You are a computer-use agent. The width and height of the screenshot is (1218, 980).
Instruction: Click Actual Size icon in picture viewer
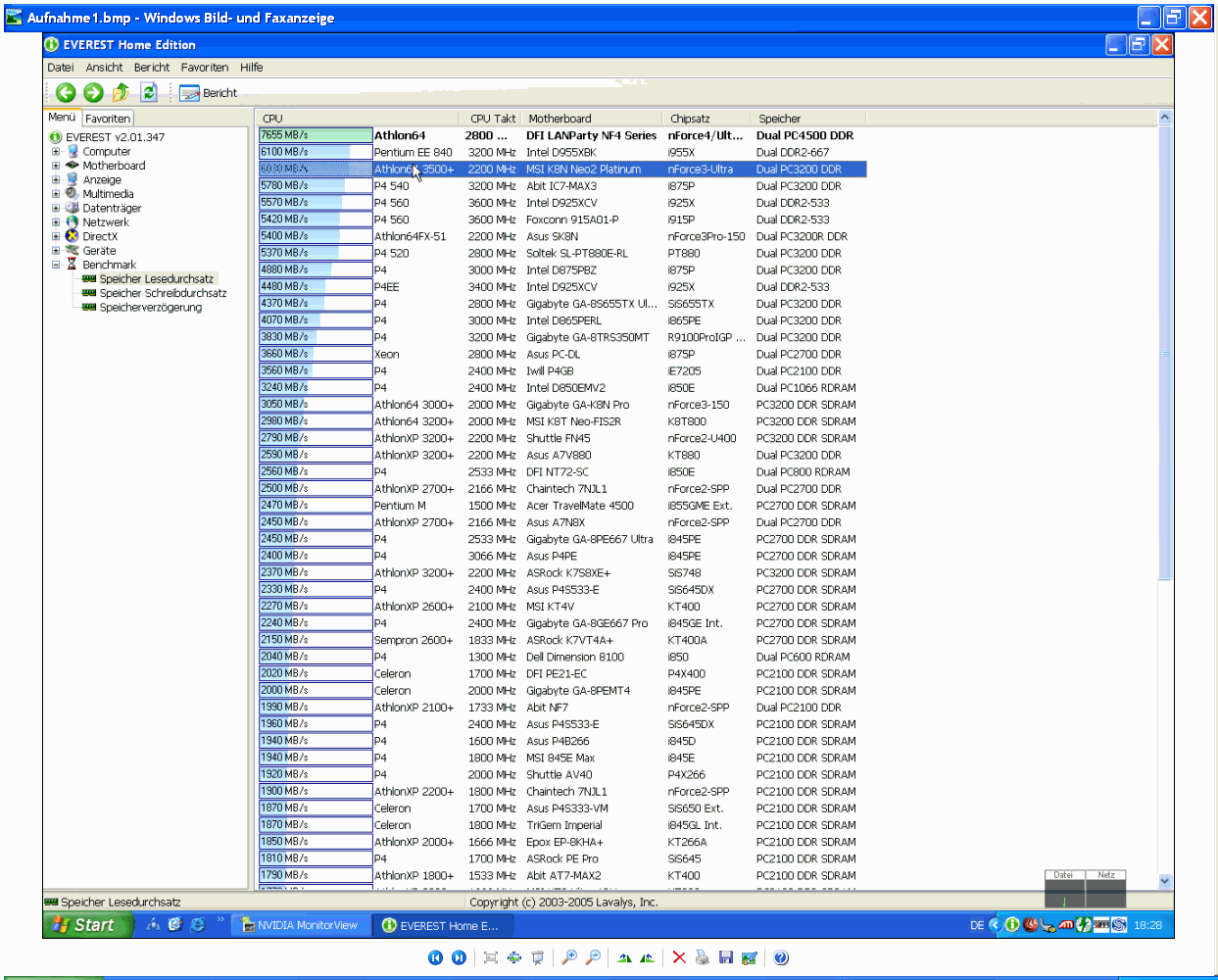click(514, 957)
